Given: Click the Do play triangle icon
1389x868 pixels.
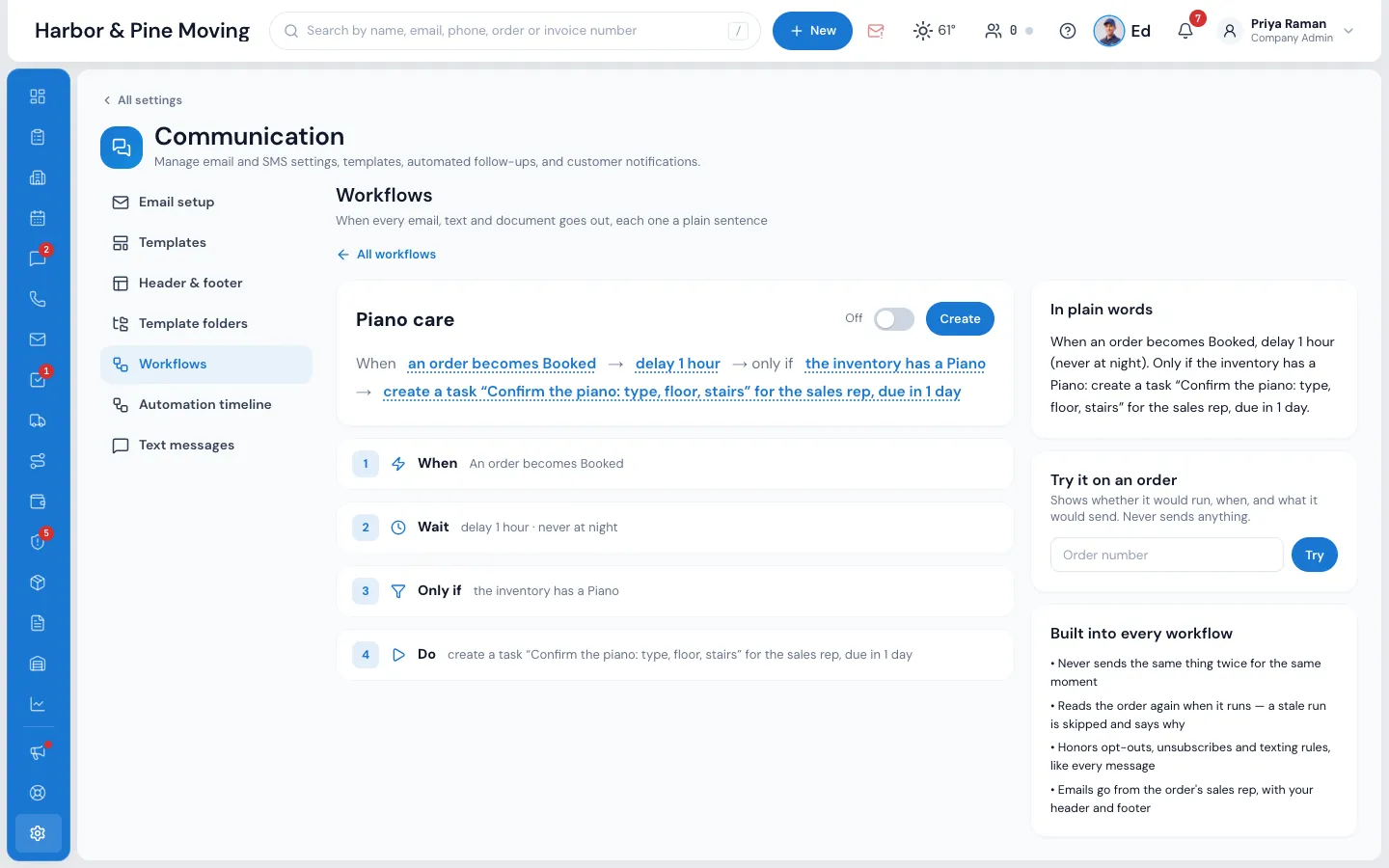Looking at the screenshot, I should pyautogui.click(x=398, y=655).
